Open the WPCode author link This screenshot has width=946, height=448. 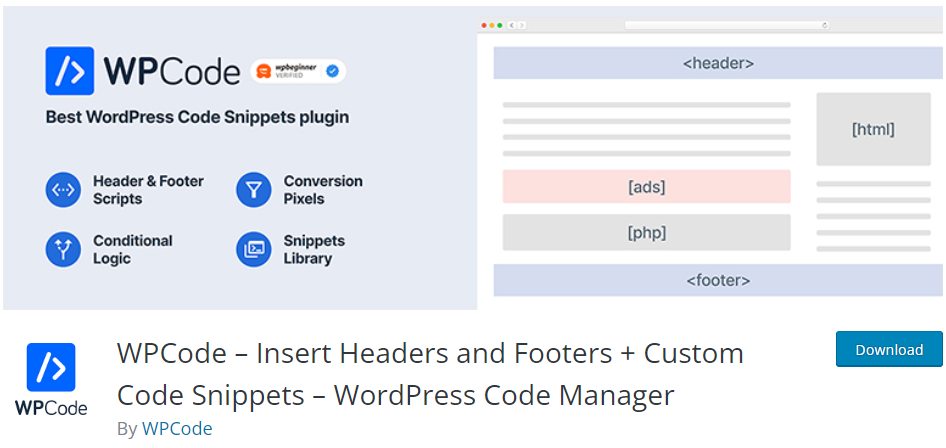coord(177,429)
